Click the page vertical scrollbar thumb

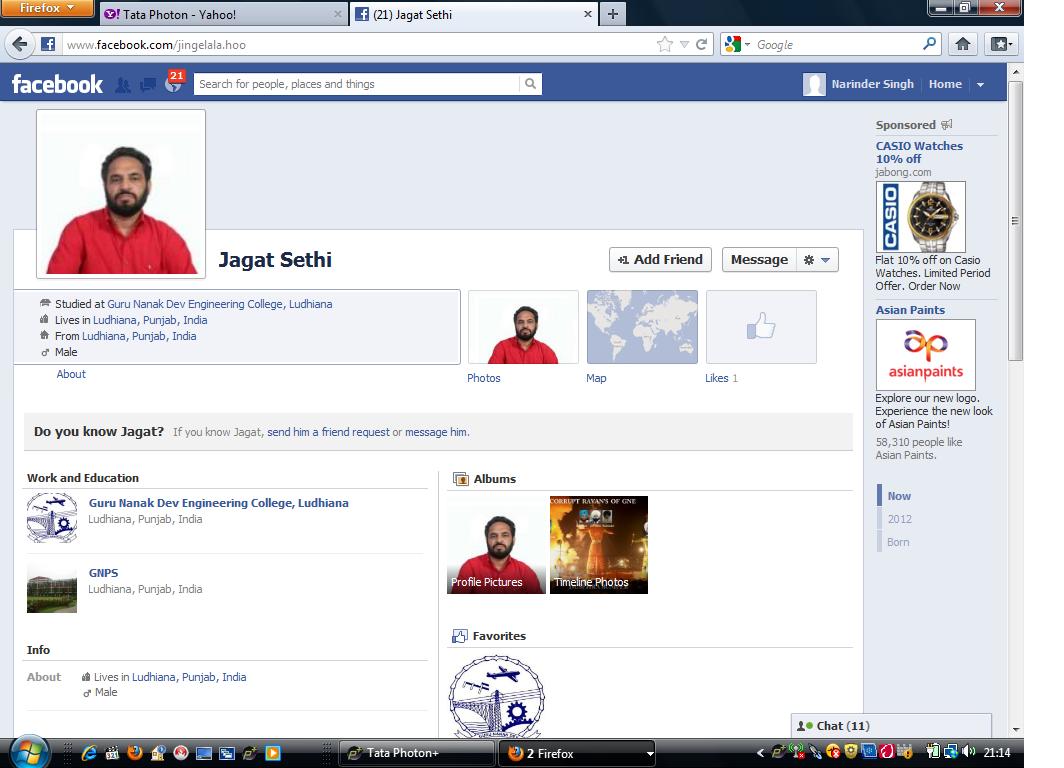pyautogui.click(x=1015, y=220)
